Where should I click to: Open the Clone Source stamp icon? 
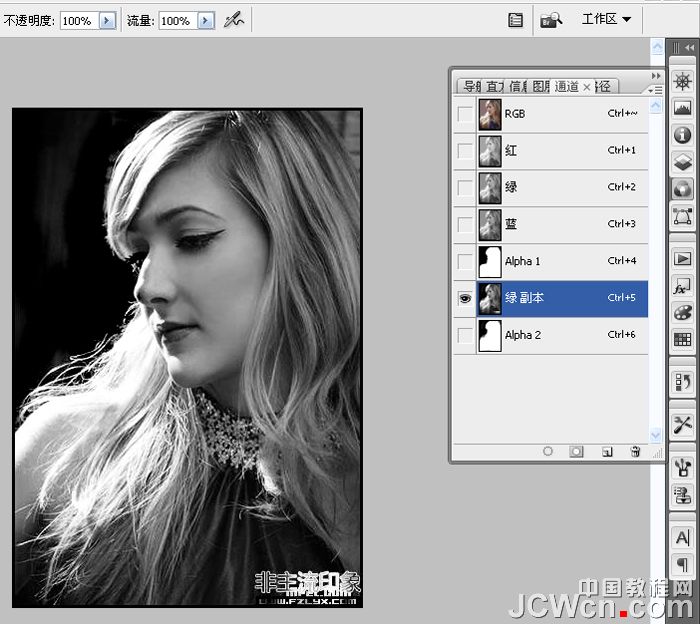pos(683,495)
